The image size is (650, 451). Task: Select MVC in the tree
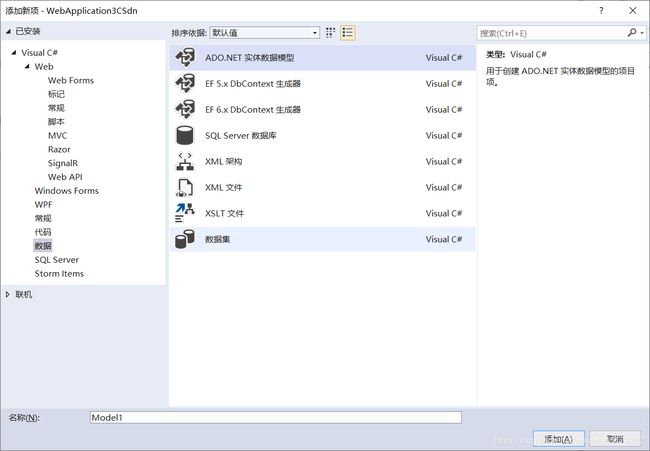pos(58,136)
